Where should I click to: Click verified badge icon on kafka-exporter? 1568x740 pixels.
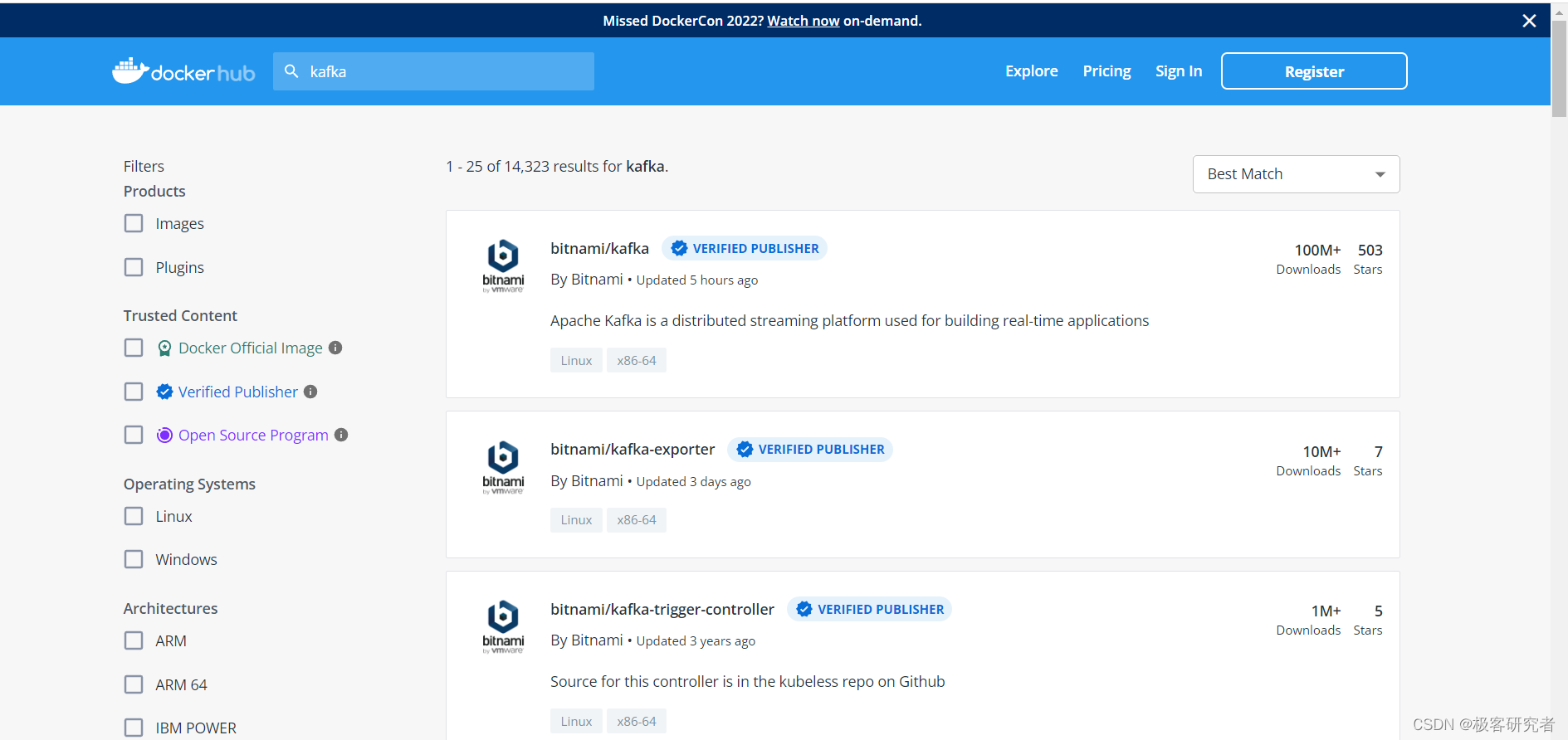745,449
